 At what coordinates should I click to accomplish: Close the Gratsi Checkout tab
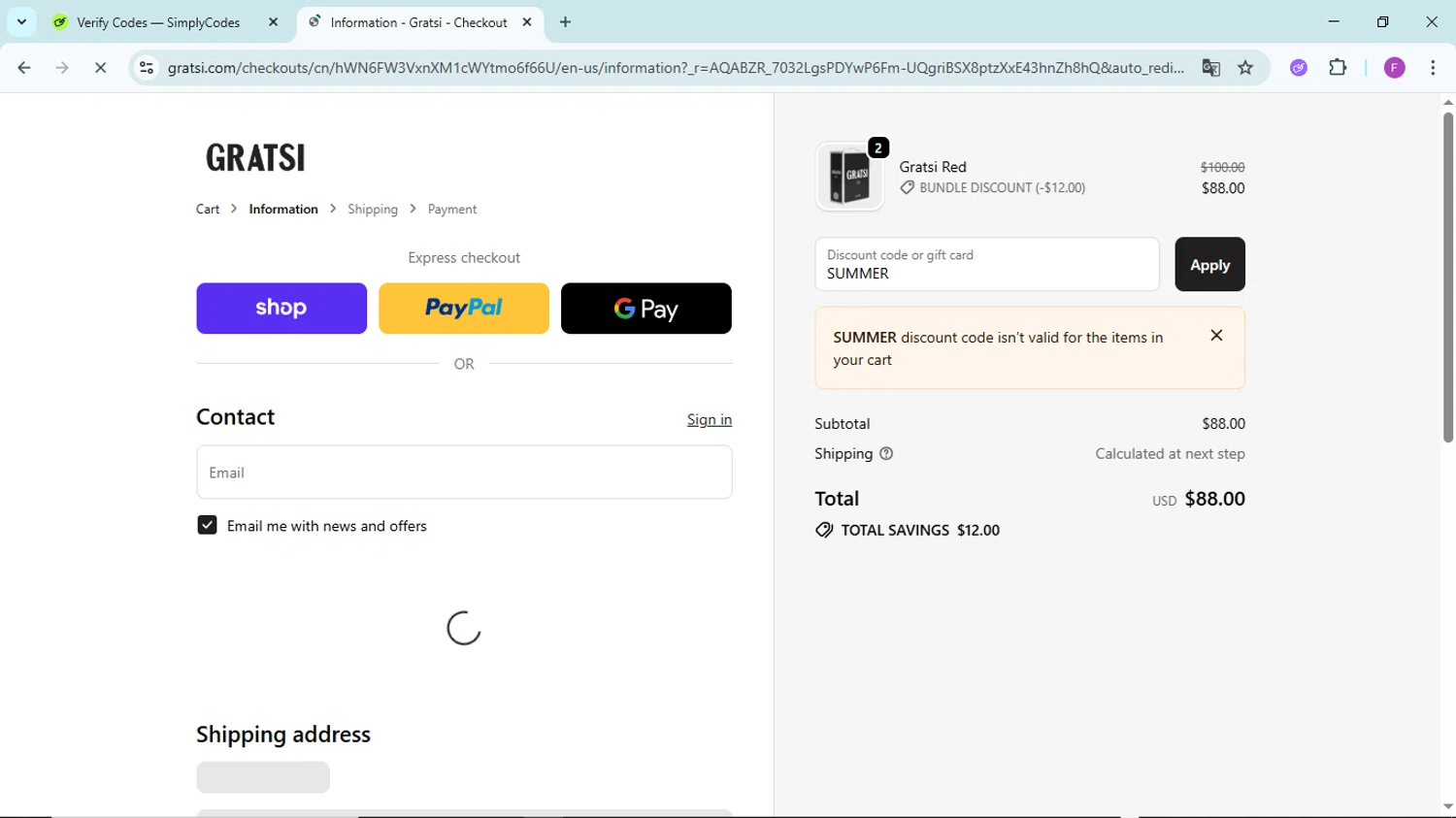(x=527, y=22)
